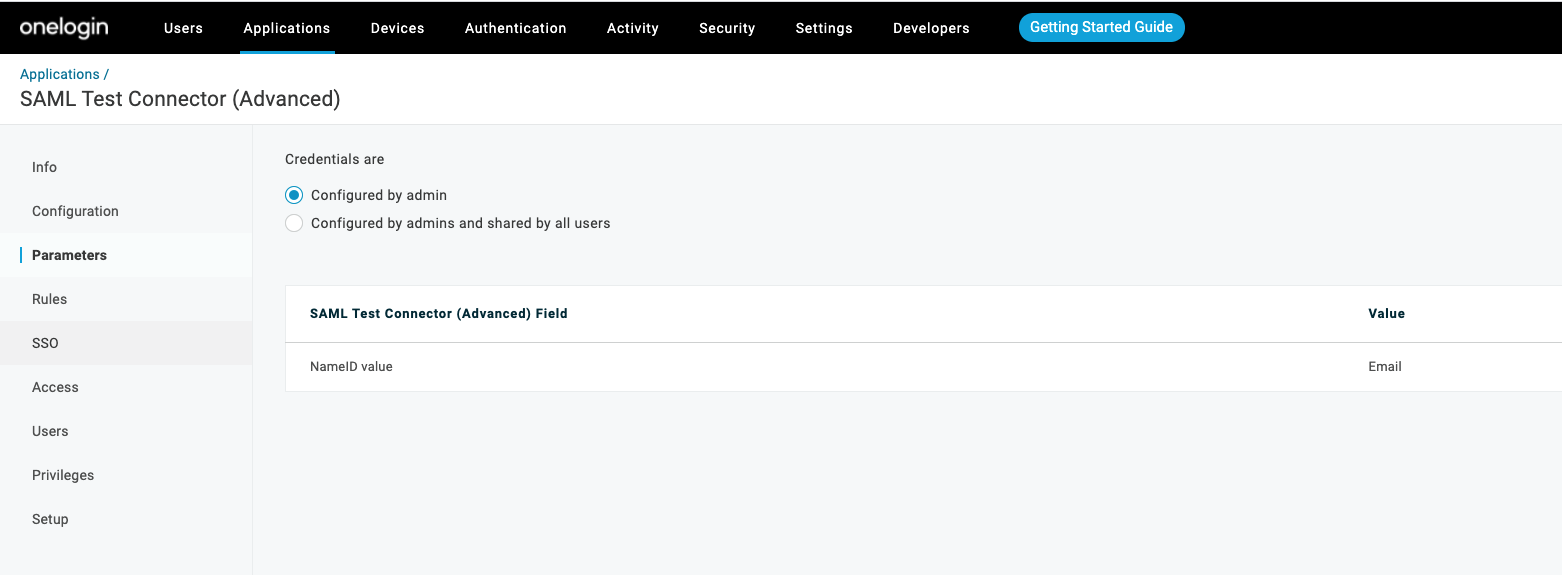Click the NameID value field row
Screen dimensions: 1562x575
pos(923,367)
